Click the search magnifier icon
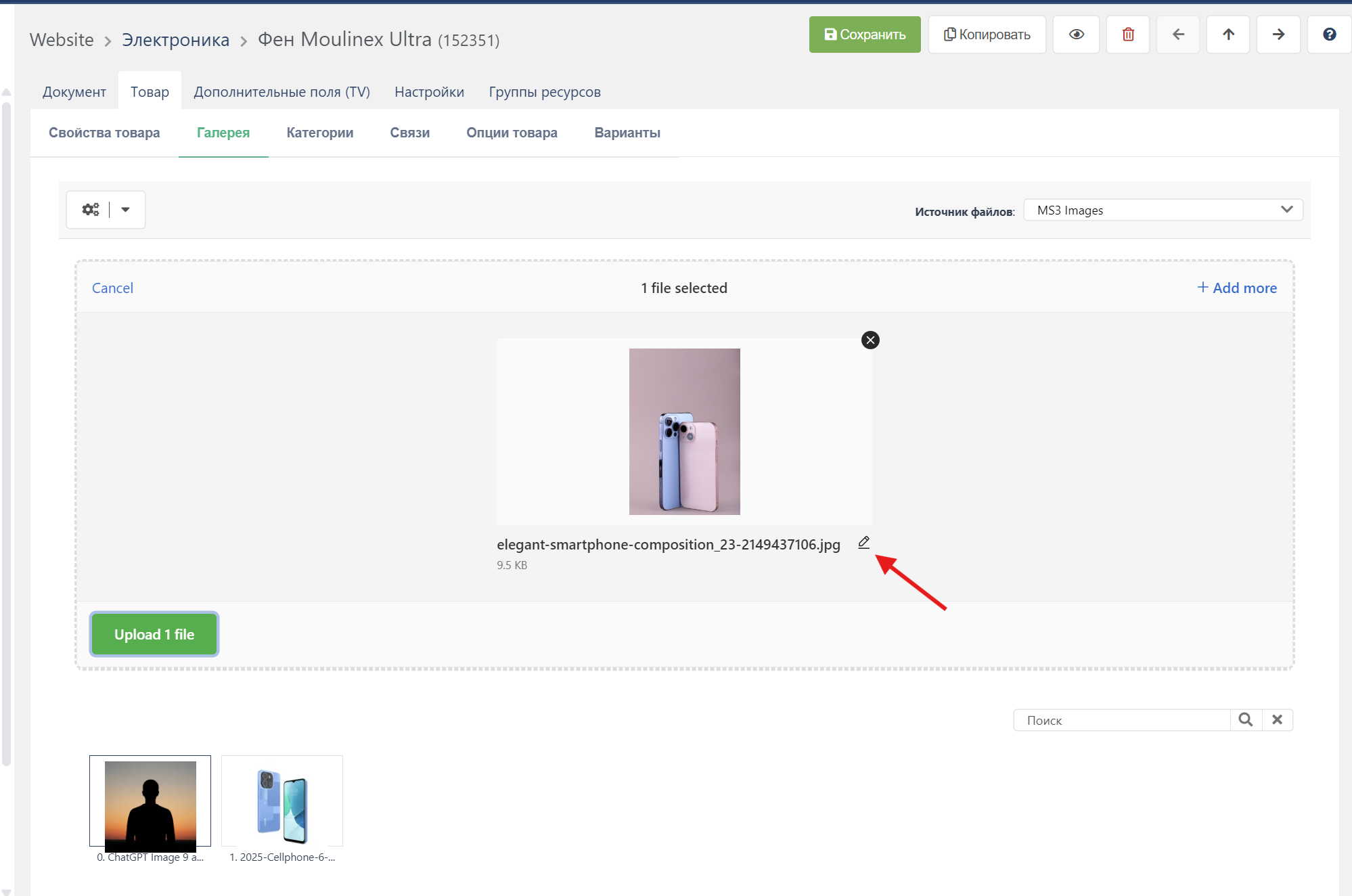Viewport: 1352px width, 896px height. [x=1246, y=720]
